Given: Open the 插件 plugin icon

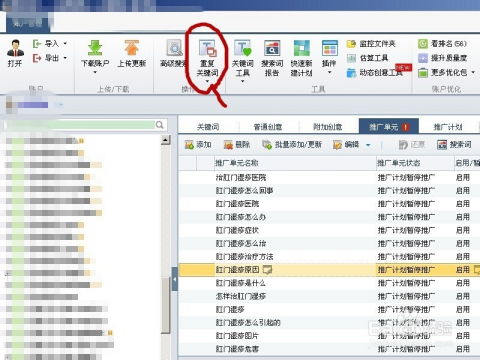Looking at the screenshot, I should pyautogui.click(x=330, y=48).
